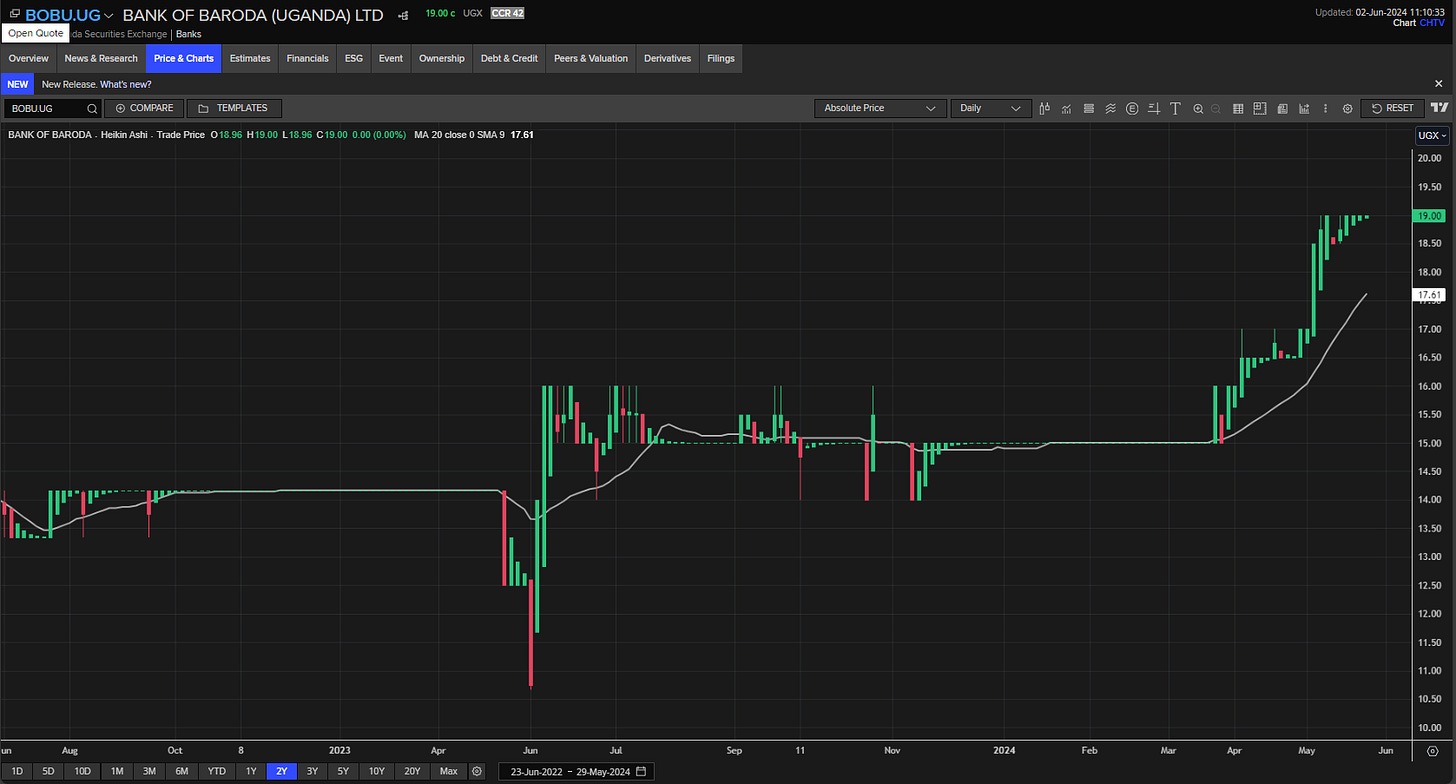
Task: View the Ownership tab
Action: click(442, 58)
